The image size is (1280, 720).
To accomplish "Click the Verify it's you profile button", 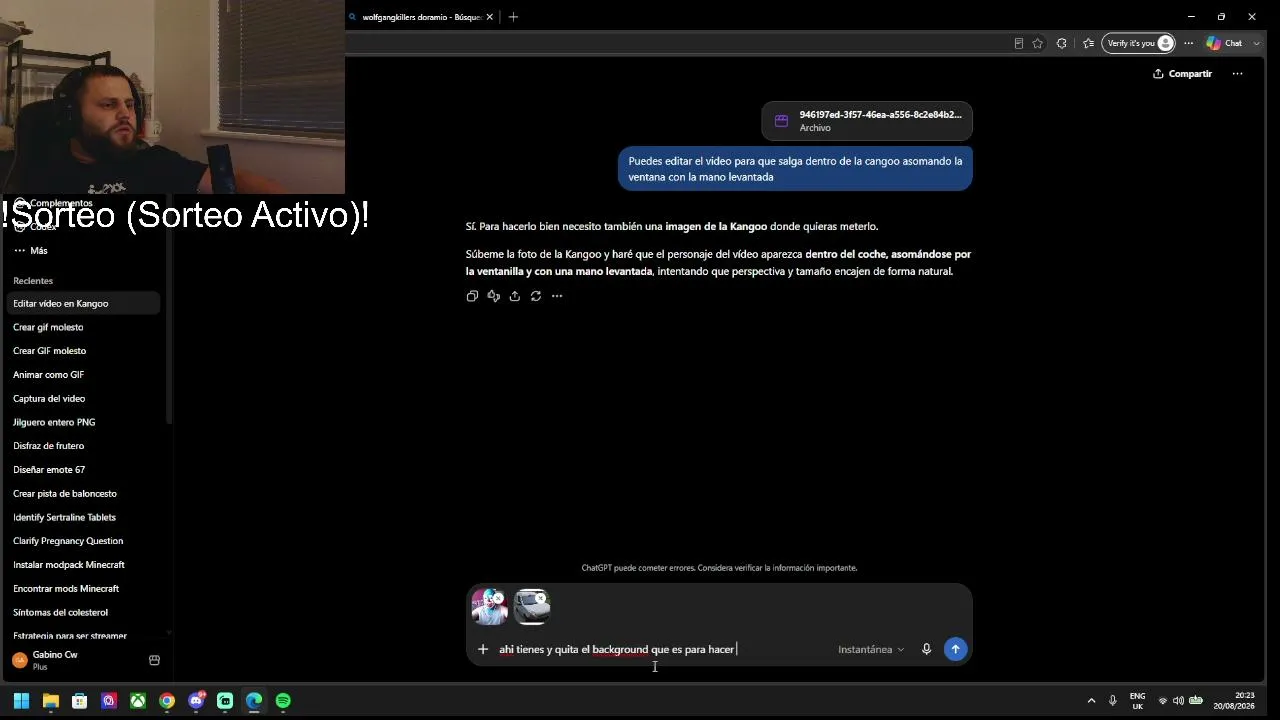I will 1138,43.
